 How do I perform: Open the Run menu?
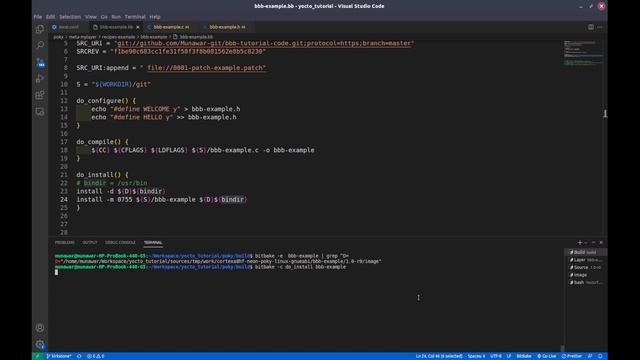116,17
